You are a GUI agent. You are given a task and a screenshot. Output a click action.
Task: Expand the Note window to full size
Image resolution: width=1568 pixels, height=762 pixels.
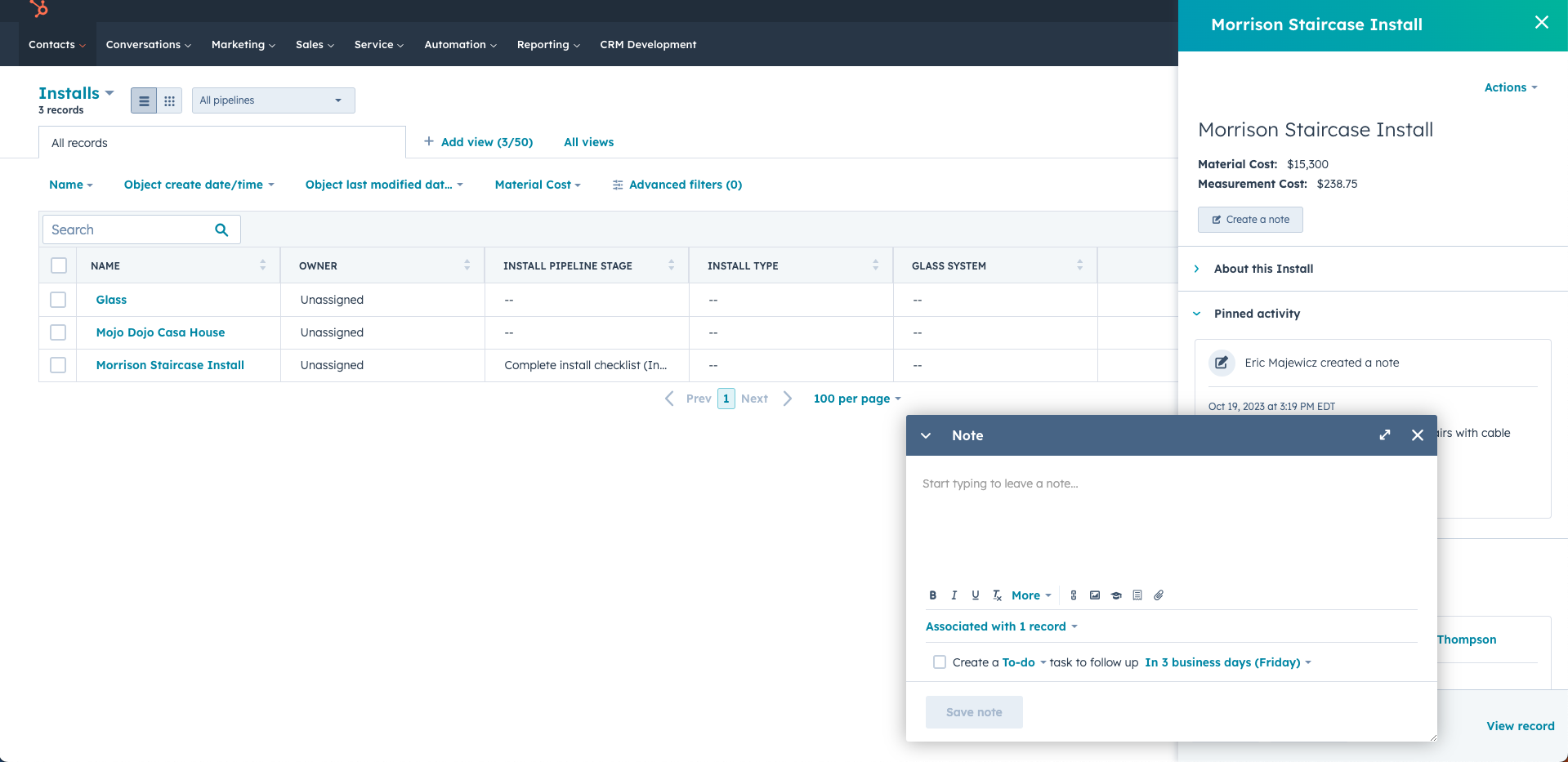(1384, 435)
